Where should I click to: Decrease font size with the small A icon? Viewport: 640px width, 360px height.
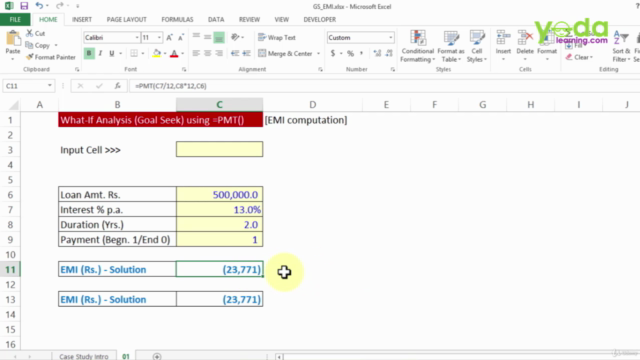click(x=181, y=38)
